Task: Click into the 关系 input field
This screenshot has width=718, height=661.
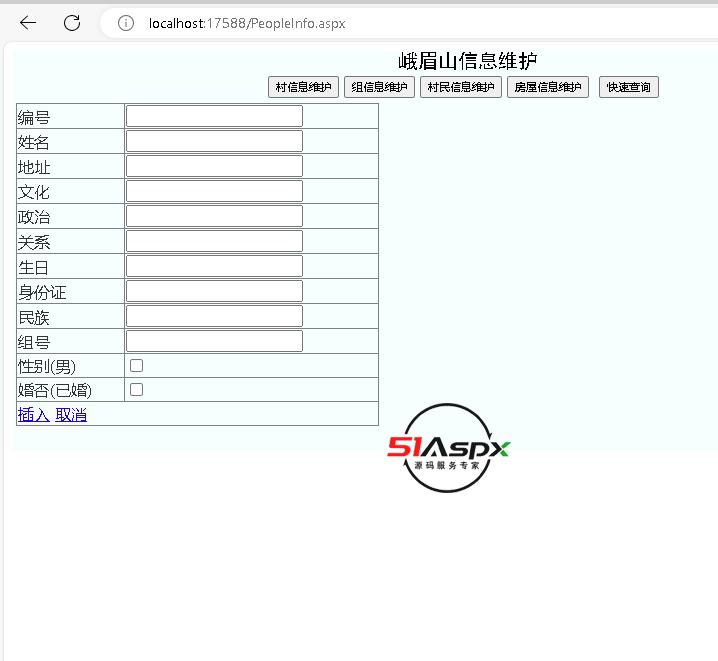Action: [214, 241]
